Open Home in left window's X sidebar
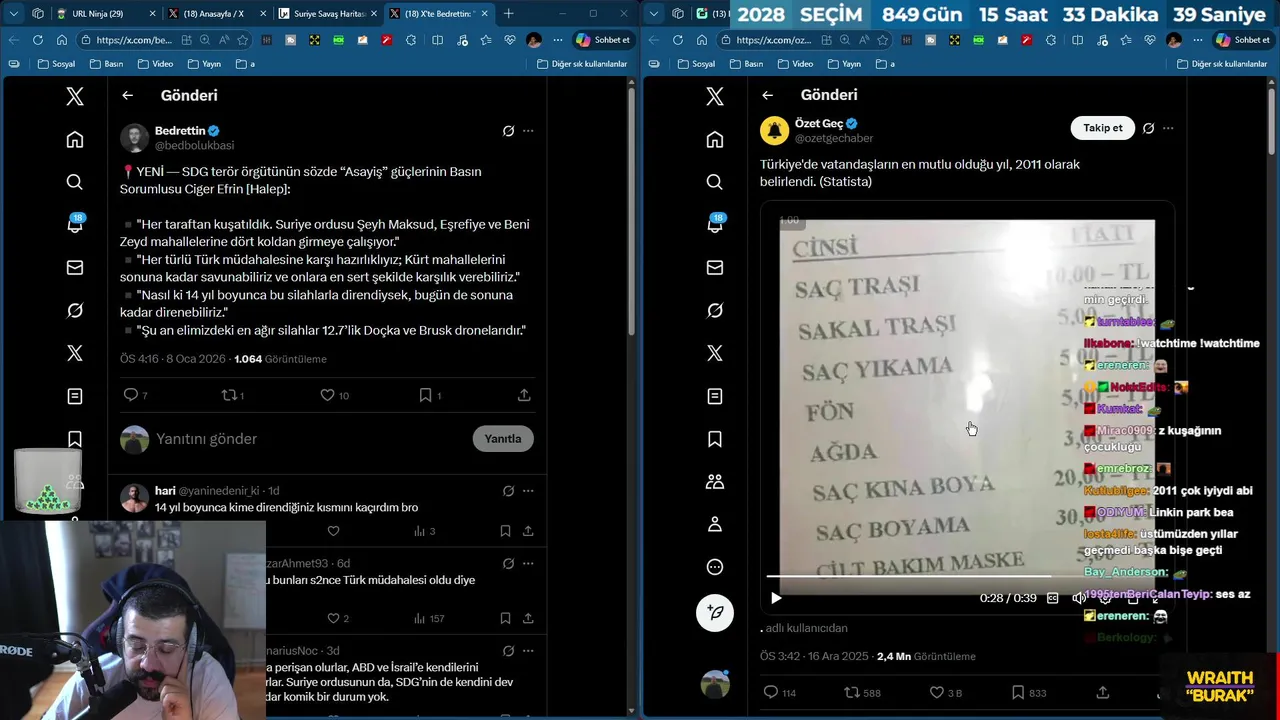This screenshot has width=1280, height=720. click(x=75, y=140)
